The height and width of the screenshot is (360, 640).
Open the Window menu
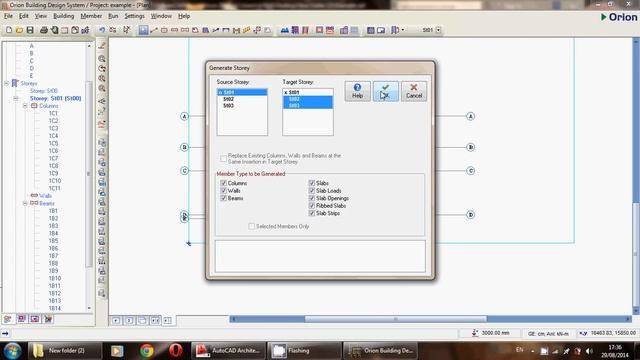tap(161, 16)
